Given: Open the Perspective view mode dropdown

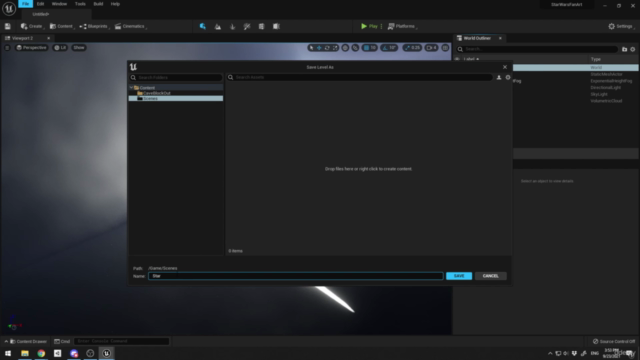Looking at the screenshot, I should (31, 48).
